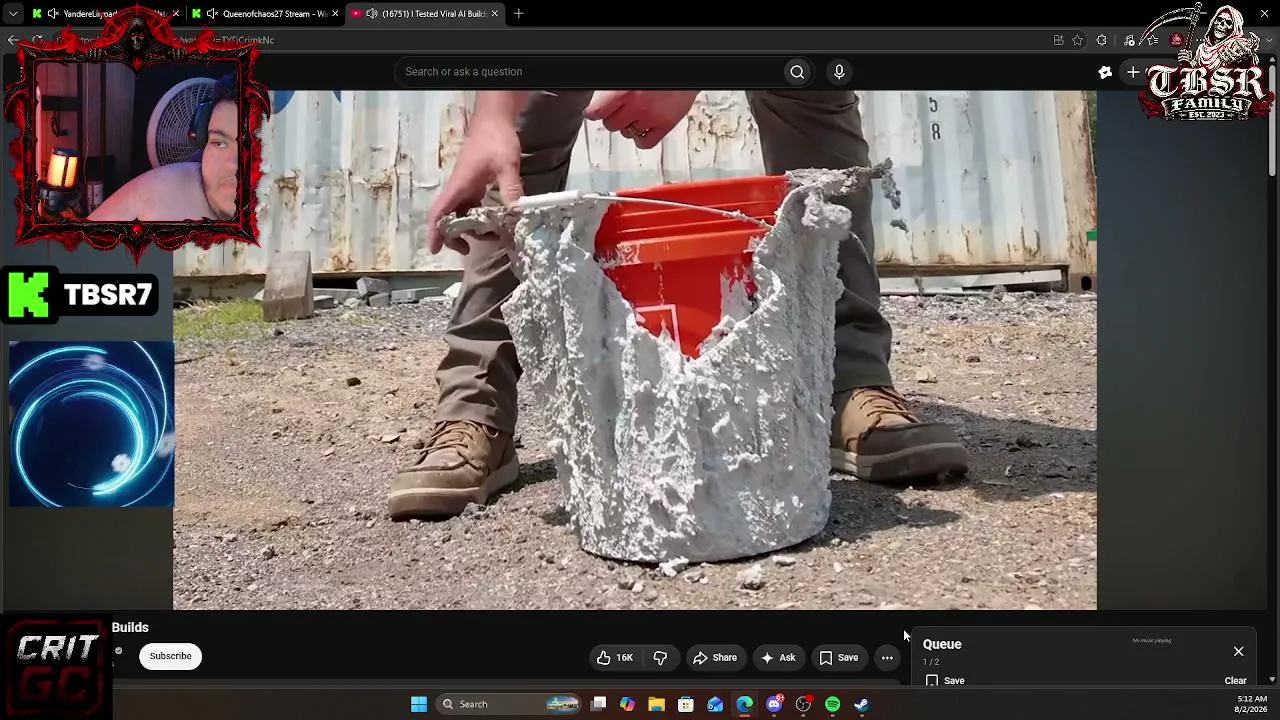Mute the YouTube tab audio
1280x720 pixels.
pyautogui.click(x=372, y=14)
